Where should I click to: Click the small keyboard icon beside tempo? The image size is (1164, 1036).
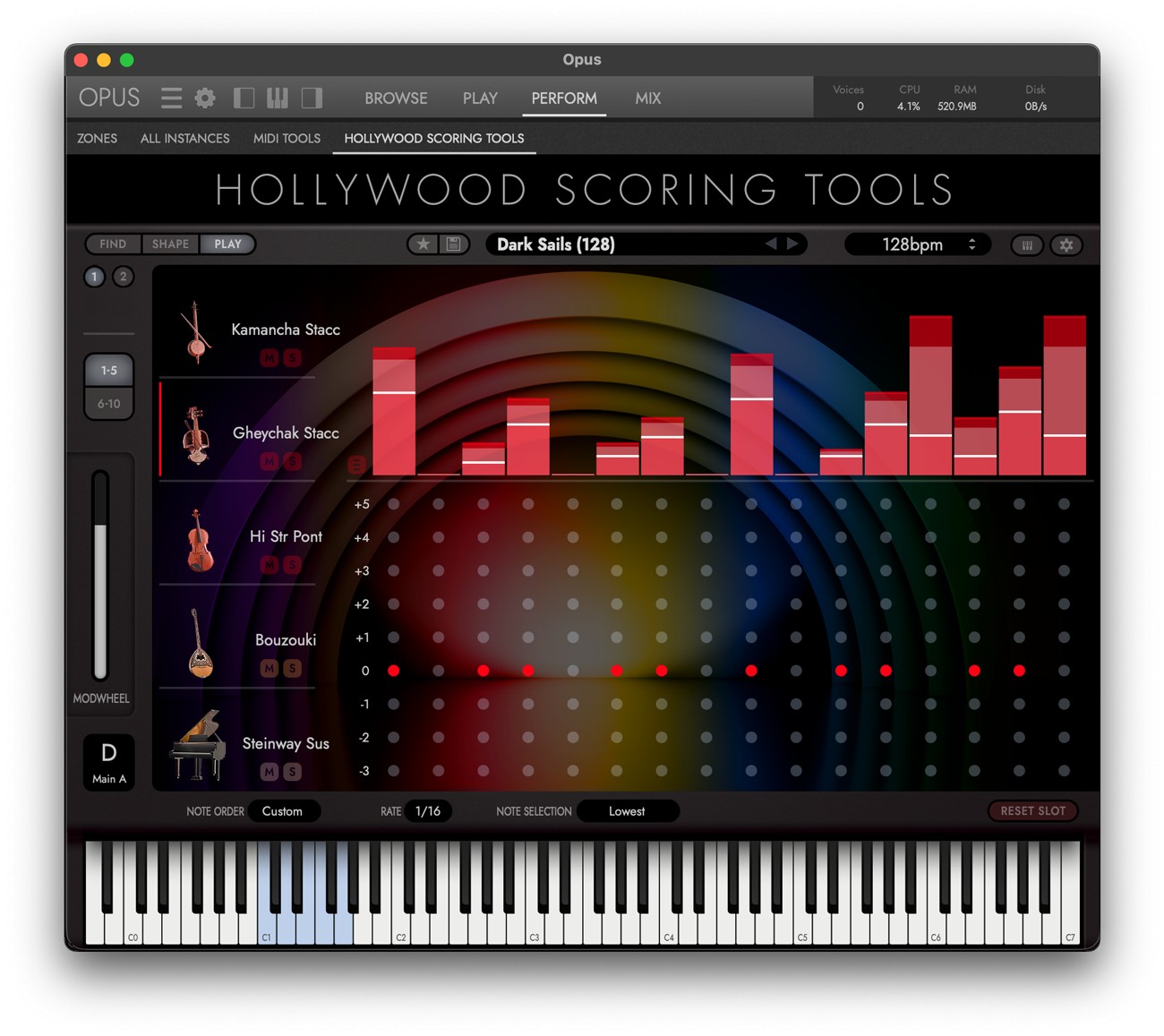point(1027,245)
